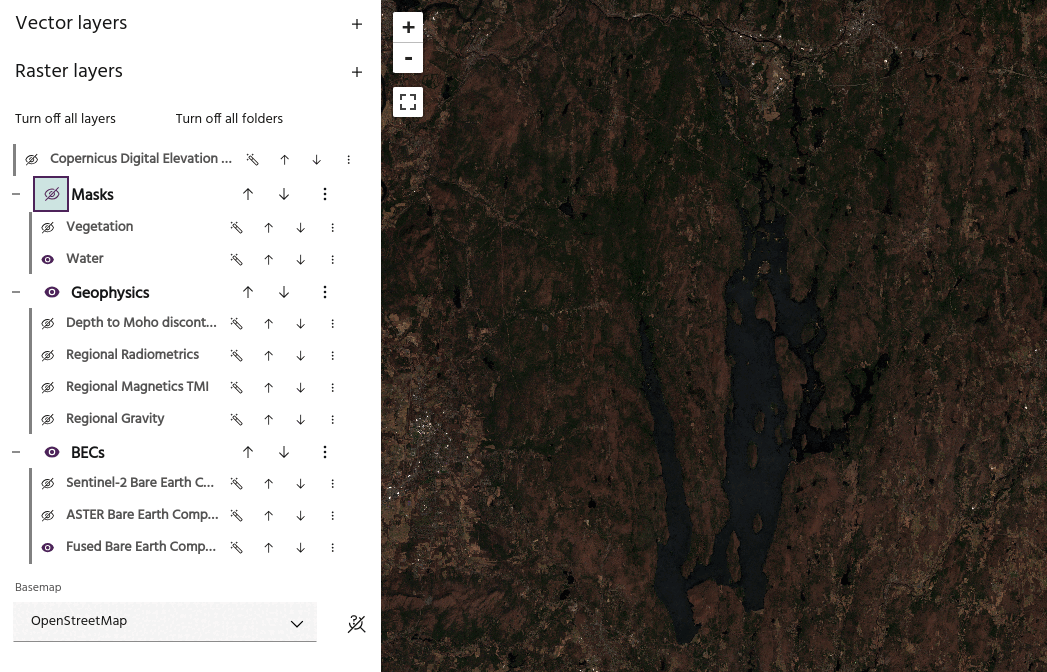This screenshot has height=672, width=1047.
Task: Open style wand for Regional Radiometrics
Action: pyautogui.click(x=237, y=355)
